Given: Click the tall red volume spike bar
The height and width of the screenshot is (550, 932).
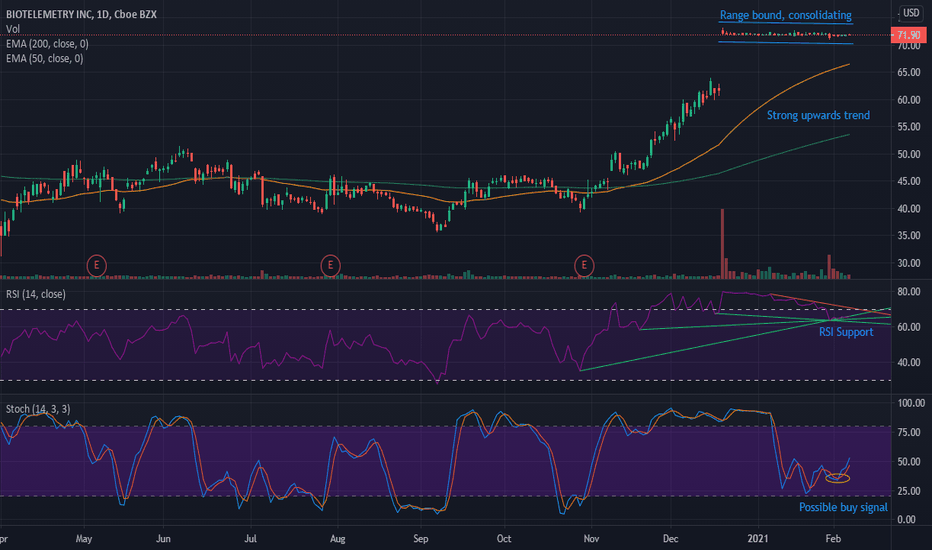Looking at the screenshot, I should click(722, 243).
